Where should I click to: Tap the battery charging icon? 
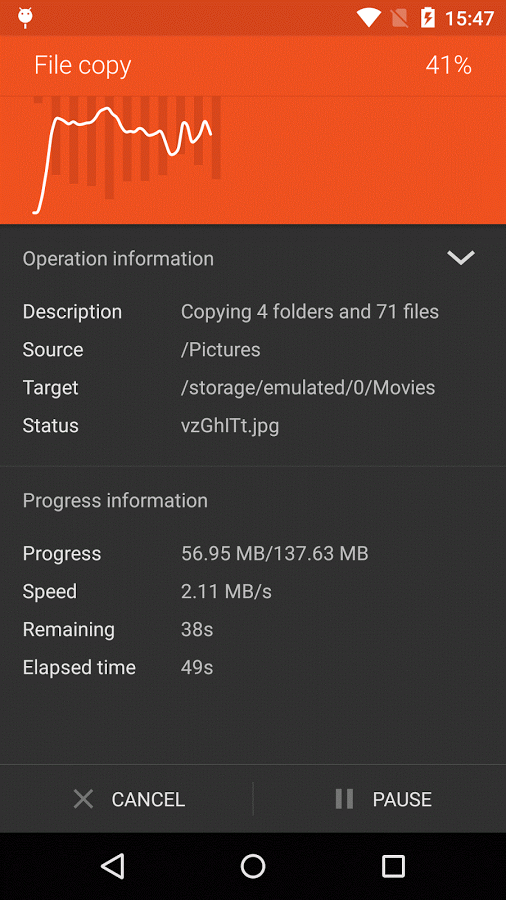[427, 18]
